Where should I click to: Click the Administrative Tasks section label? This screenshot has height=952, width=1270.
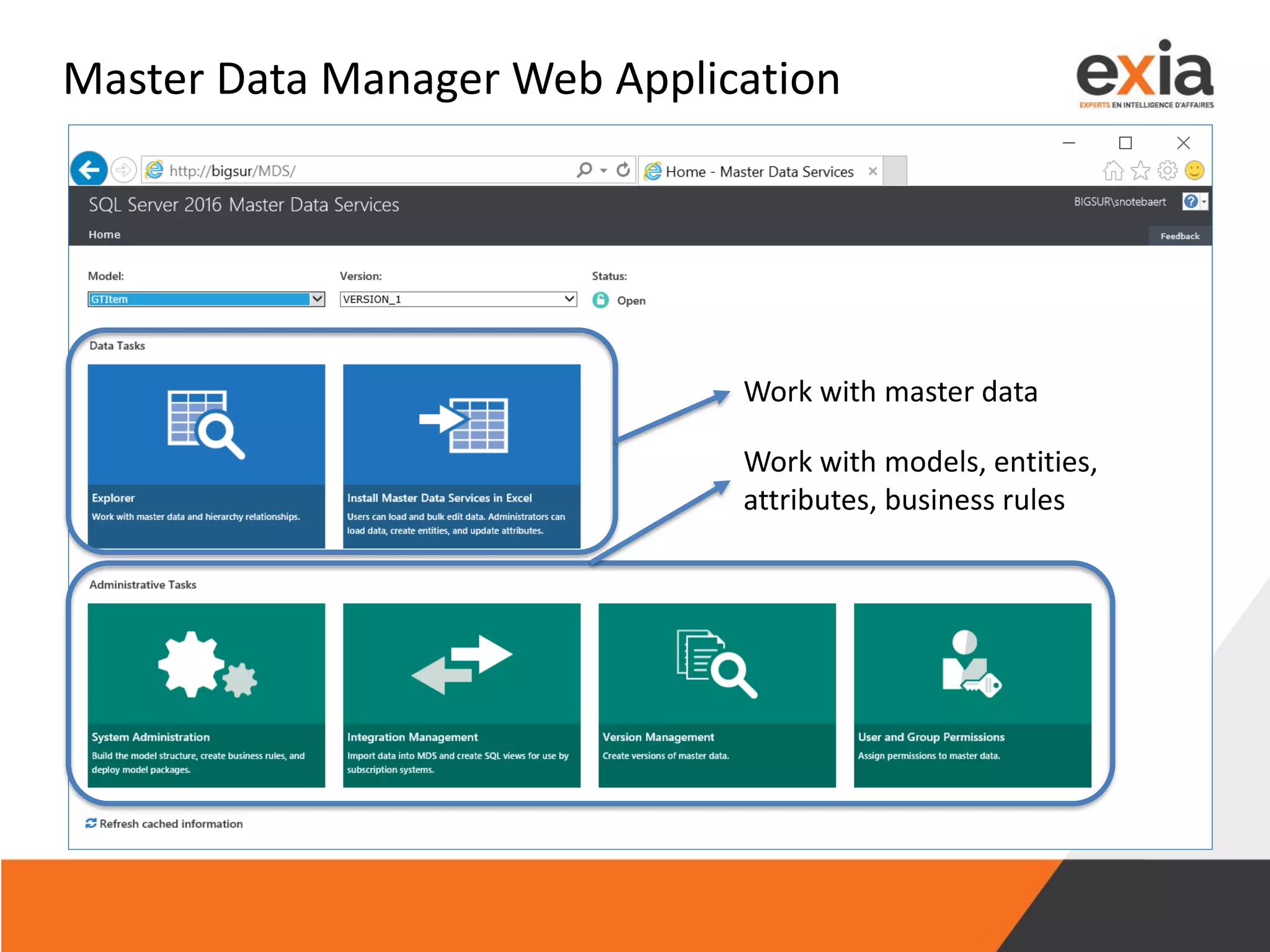(143, 585)
